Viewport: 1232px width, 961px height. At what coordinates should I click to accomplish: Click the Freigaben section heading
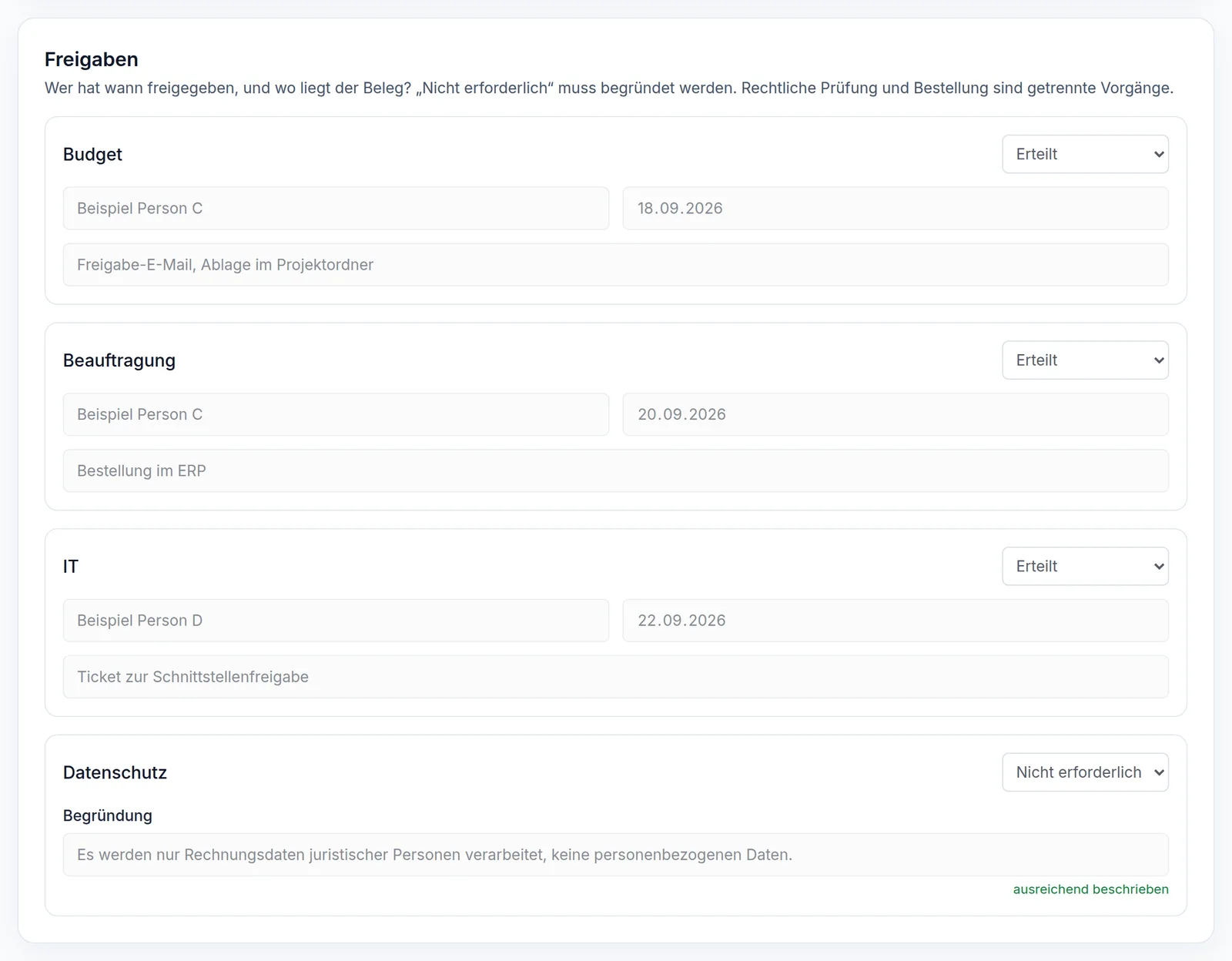click(x=92, y=59)
